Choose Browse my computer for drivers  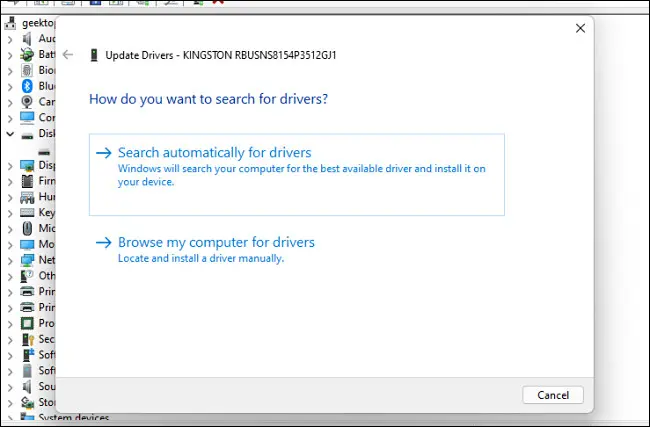point(297,249)
